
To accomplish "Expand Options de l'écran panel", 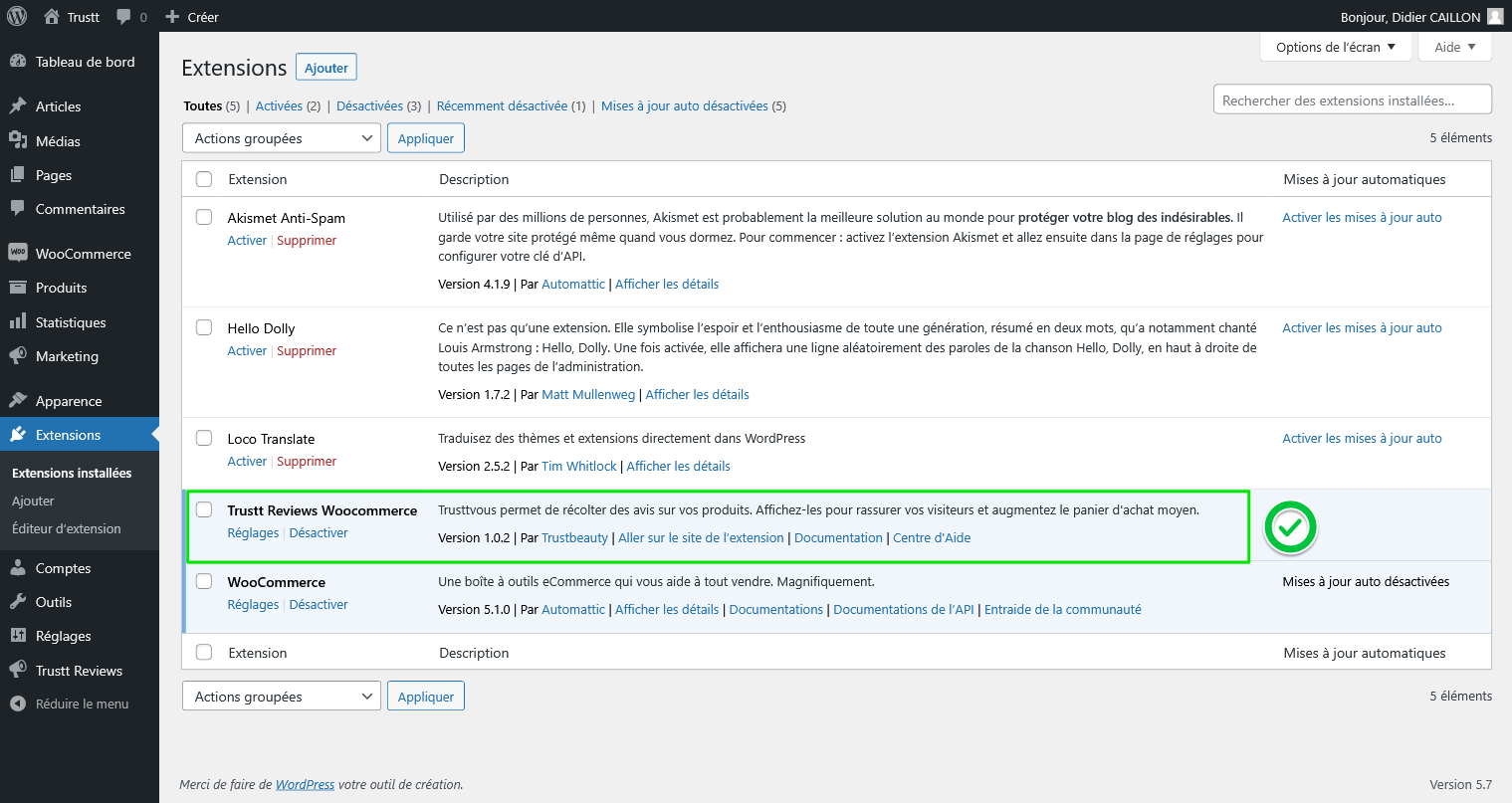I will pyautogui.click(x=1335, y=47).
